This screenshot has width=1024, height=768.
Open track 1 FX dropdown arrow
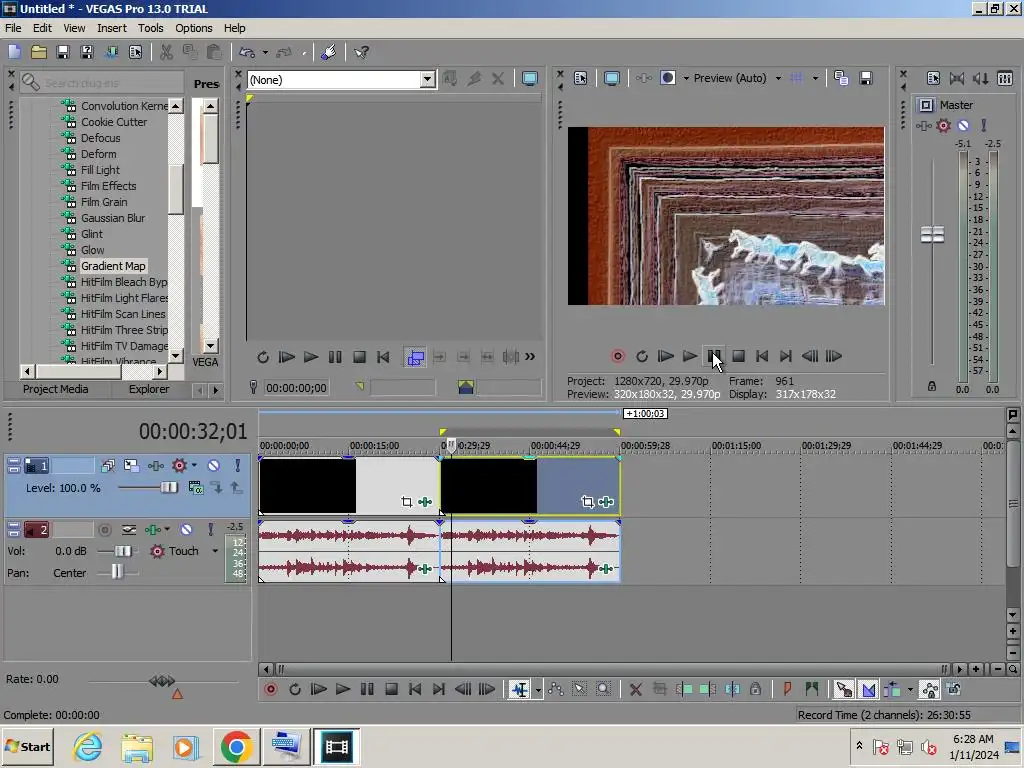tap(195, 466)
